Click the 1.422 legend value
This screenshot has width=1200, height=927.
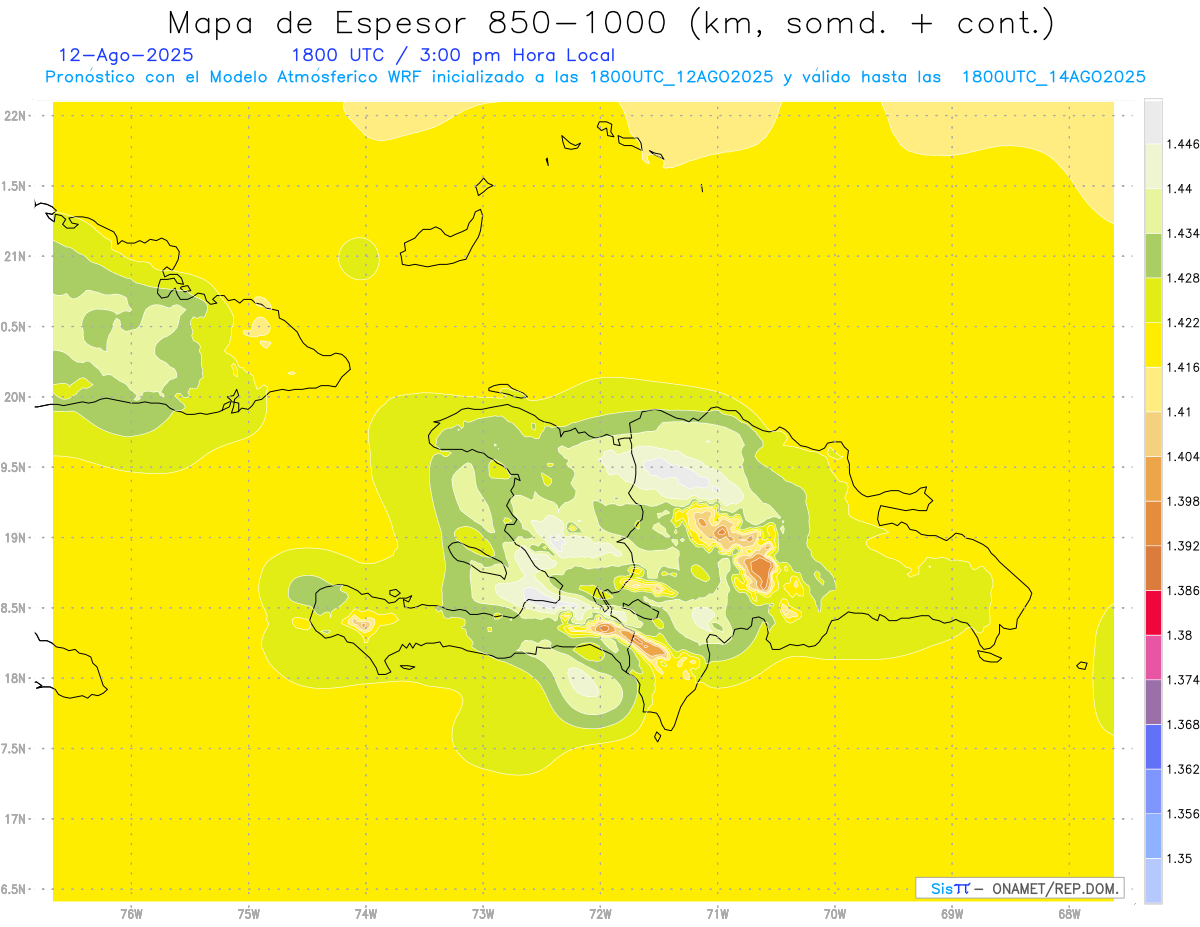(1185, 323)
